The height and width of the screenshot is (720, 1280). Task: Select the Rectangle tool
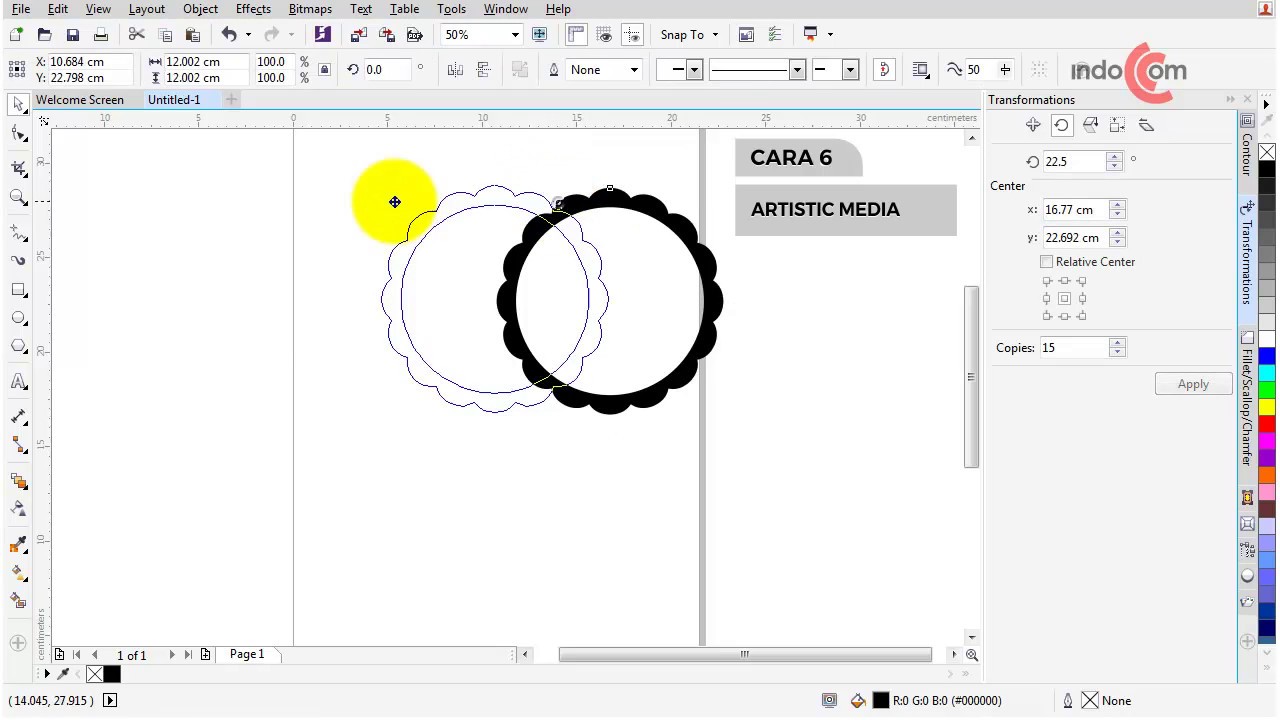pyautogui.click(x=18, y=290)
